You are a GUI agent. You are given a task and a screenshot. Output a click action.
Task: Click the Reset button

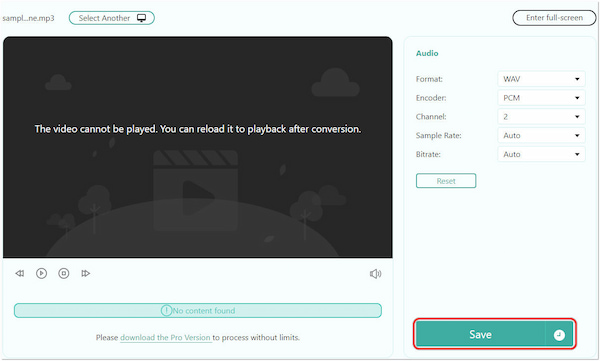coord(446,181)
